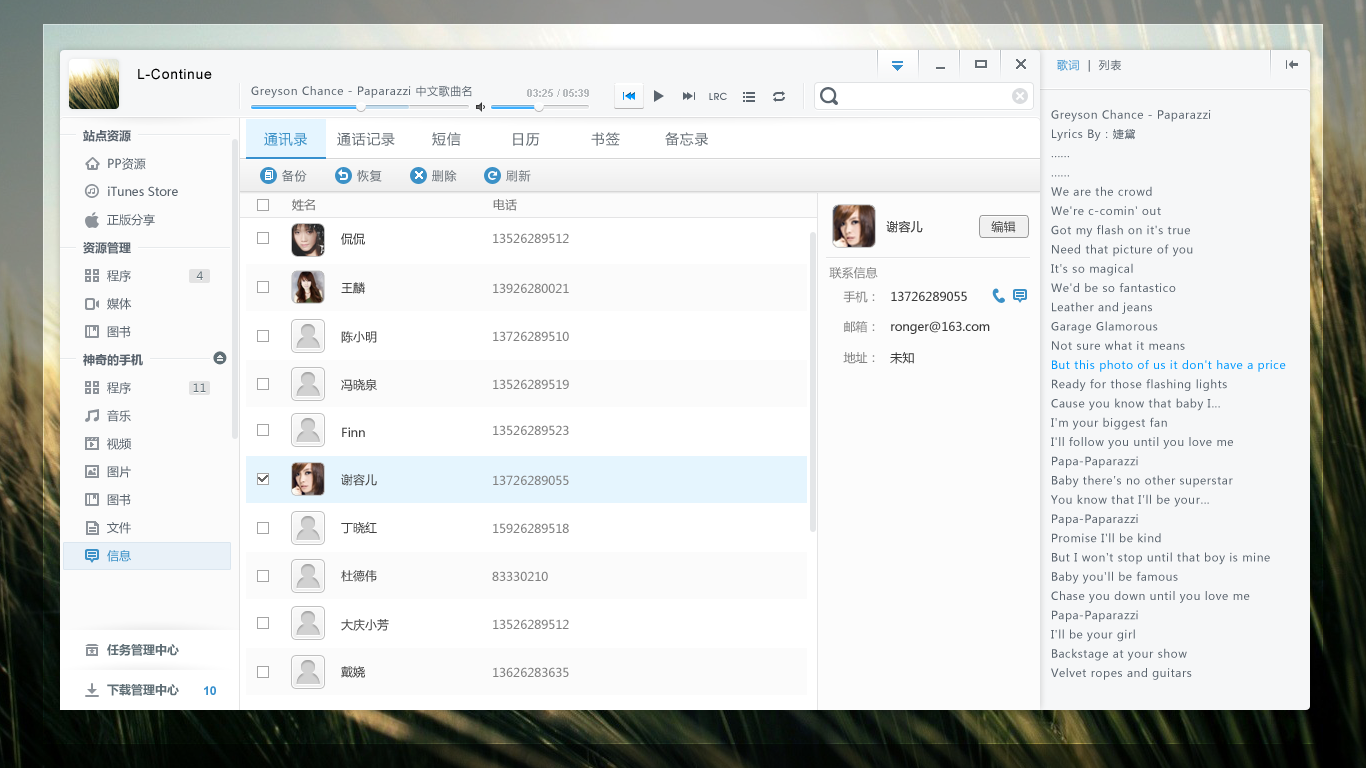Check the box for 大庆小芳
This screenshot has width=1366, height=768.
click(263, 623)
